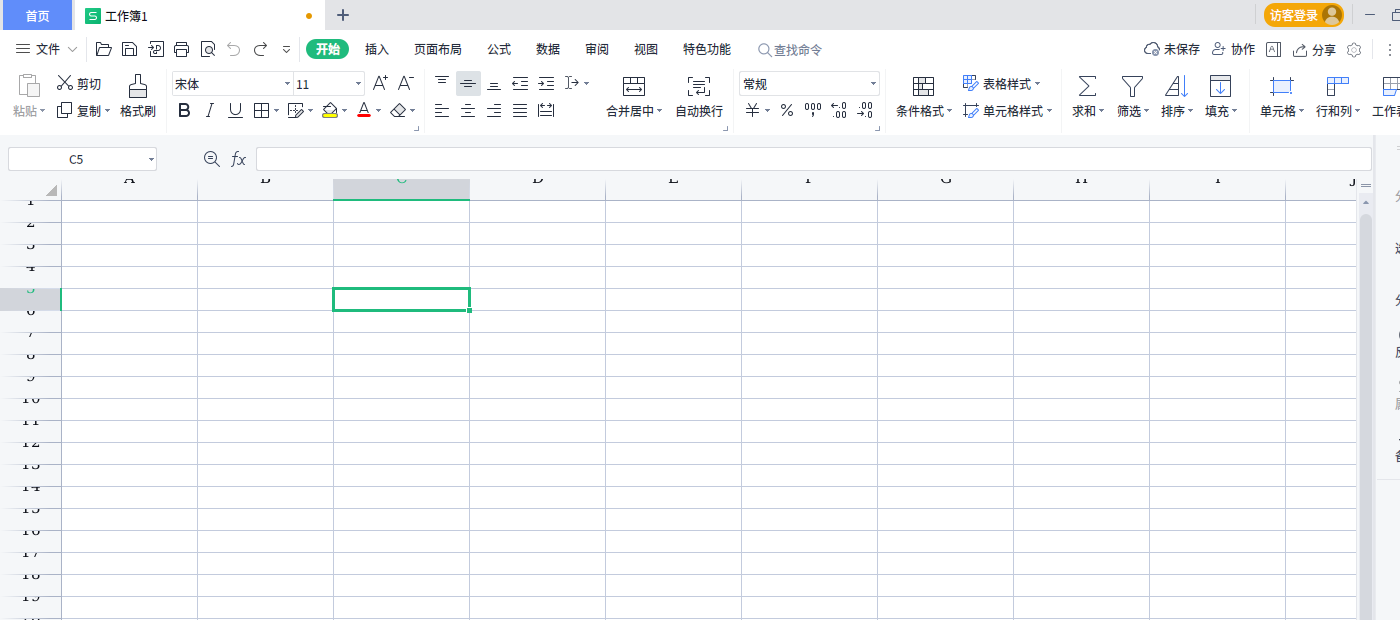Toggle Underline formatting

pyautogui.click(x=235, y=110)
